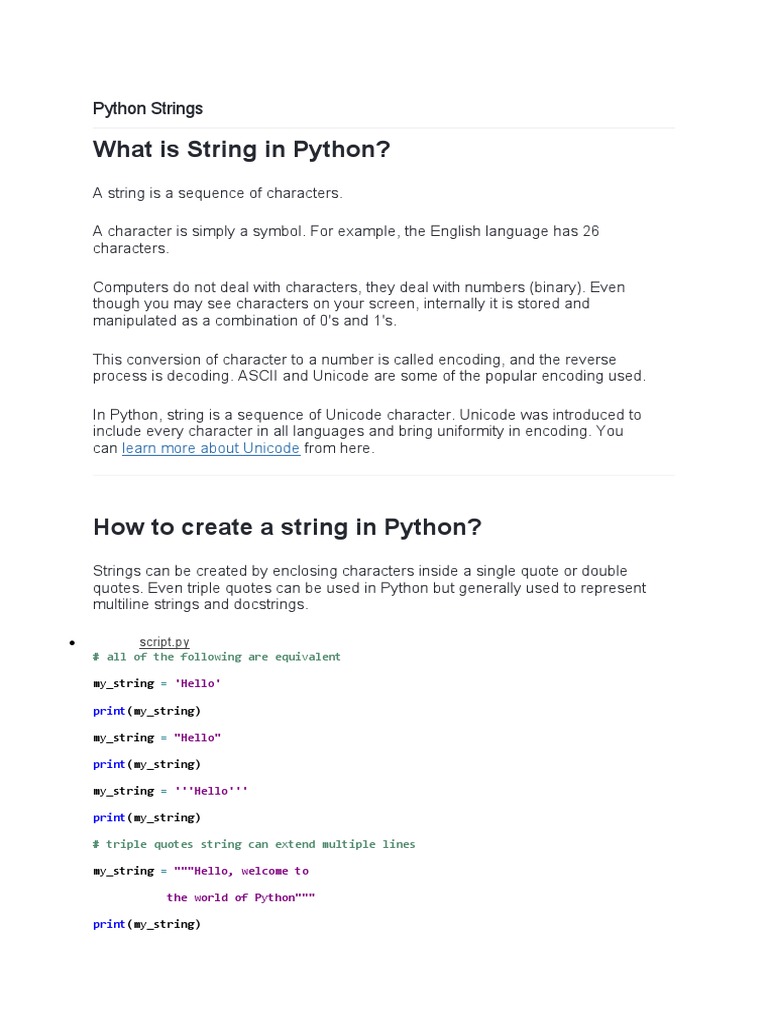The width and height of the screenshot is (768, 1024).
Task: Click the first print(my_string) statement
Action: (x=147, y=711)
